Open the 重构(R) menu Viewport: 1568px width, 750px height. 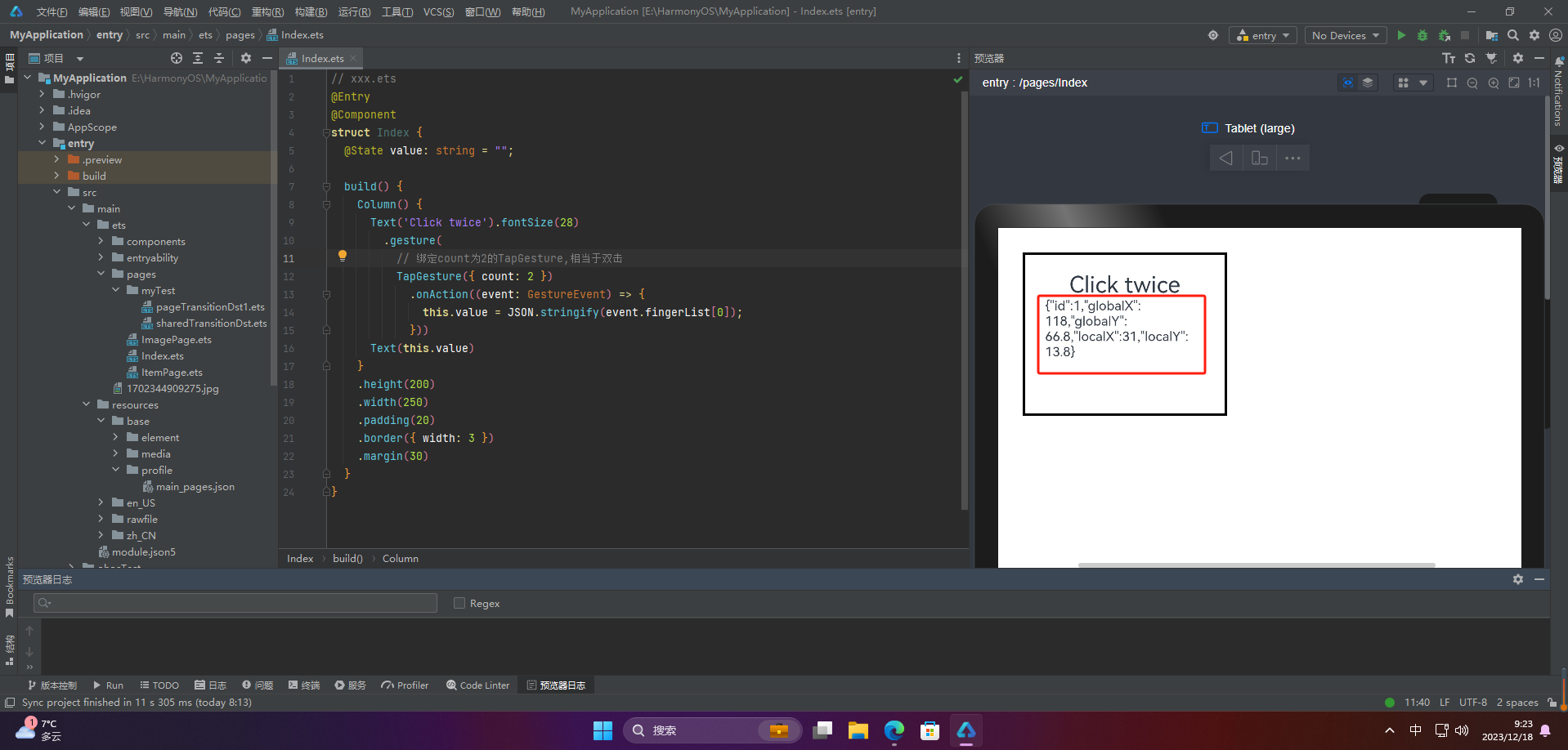click(x=267, y=11)
